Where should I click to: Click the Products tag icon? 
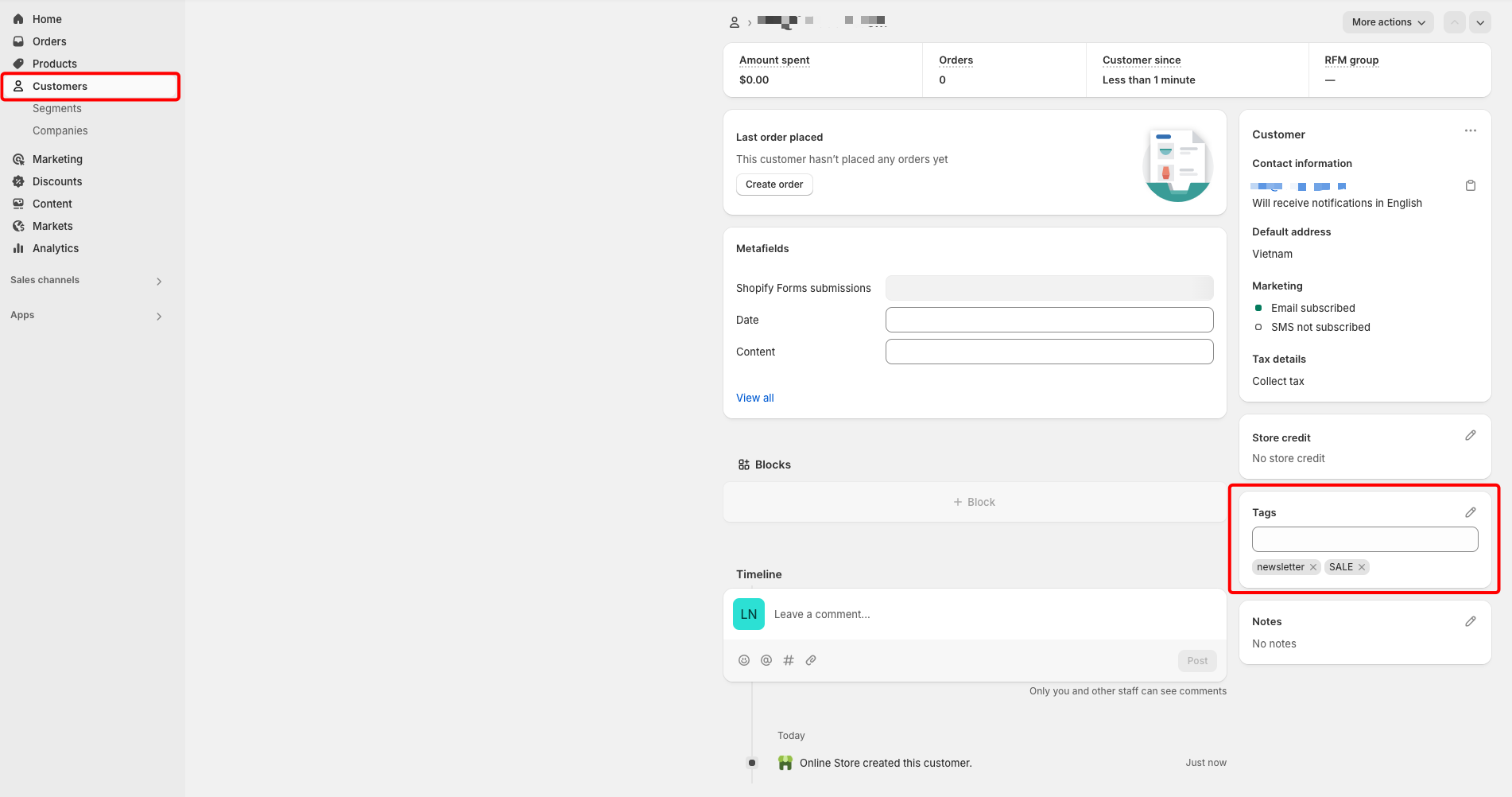[x=18, y=64]
